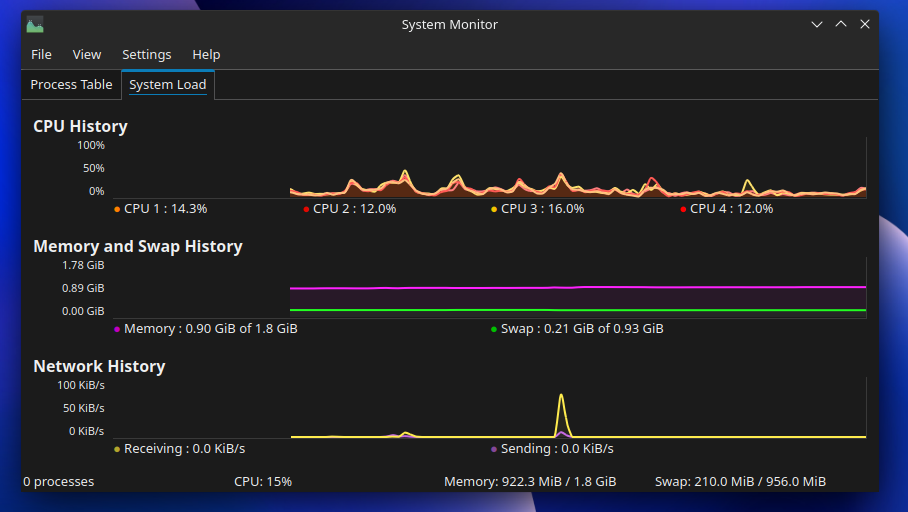Select the System Load tab
This screenshot has height=512, width=908.
168,85
